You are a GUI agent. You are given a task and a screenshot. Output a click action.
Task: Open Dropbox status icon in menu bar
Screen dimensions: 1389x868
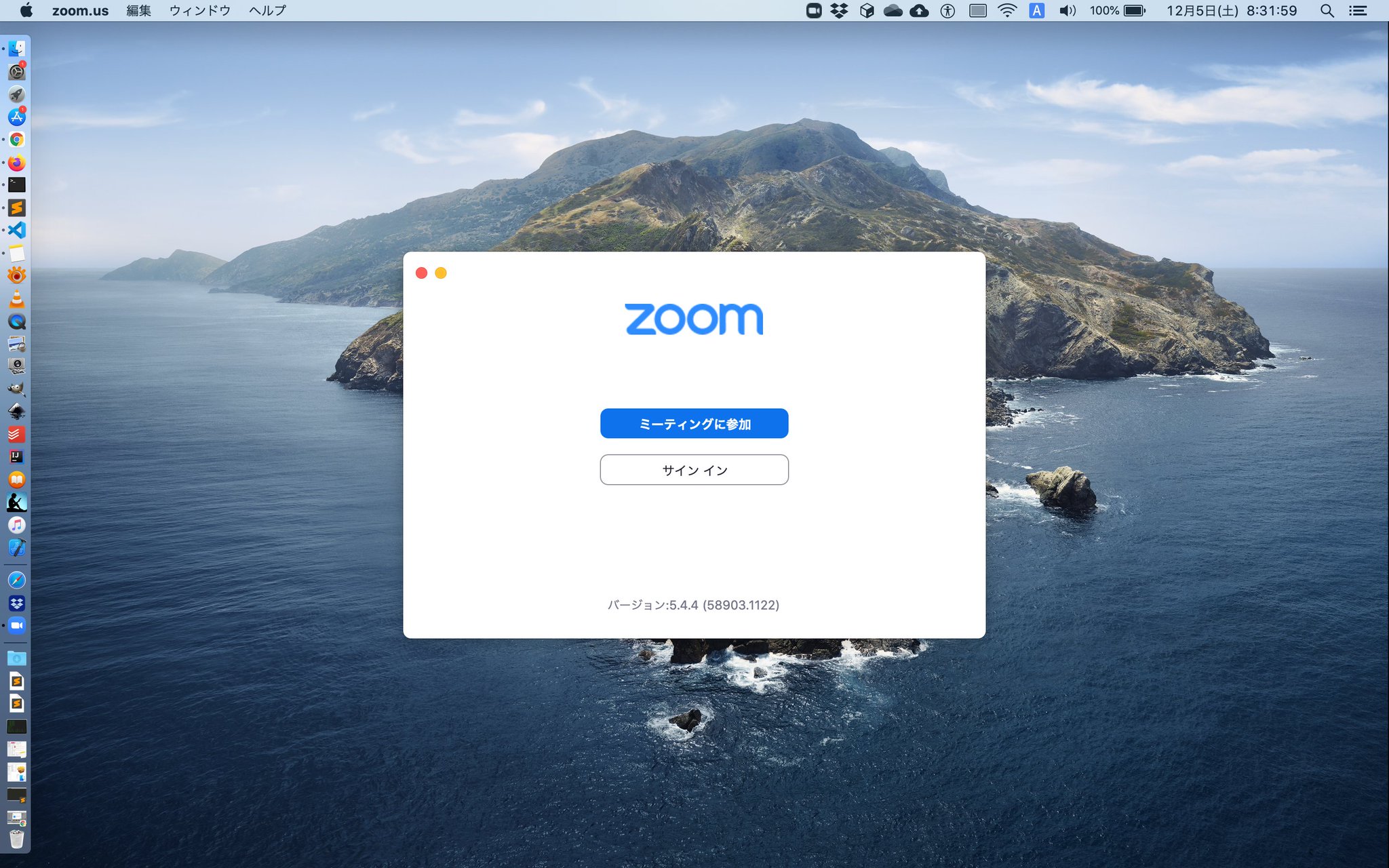[840, 10]
